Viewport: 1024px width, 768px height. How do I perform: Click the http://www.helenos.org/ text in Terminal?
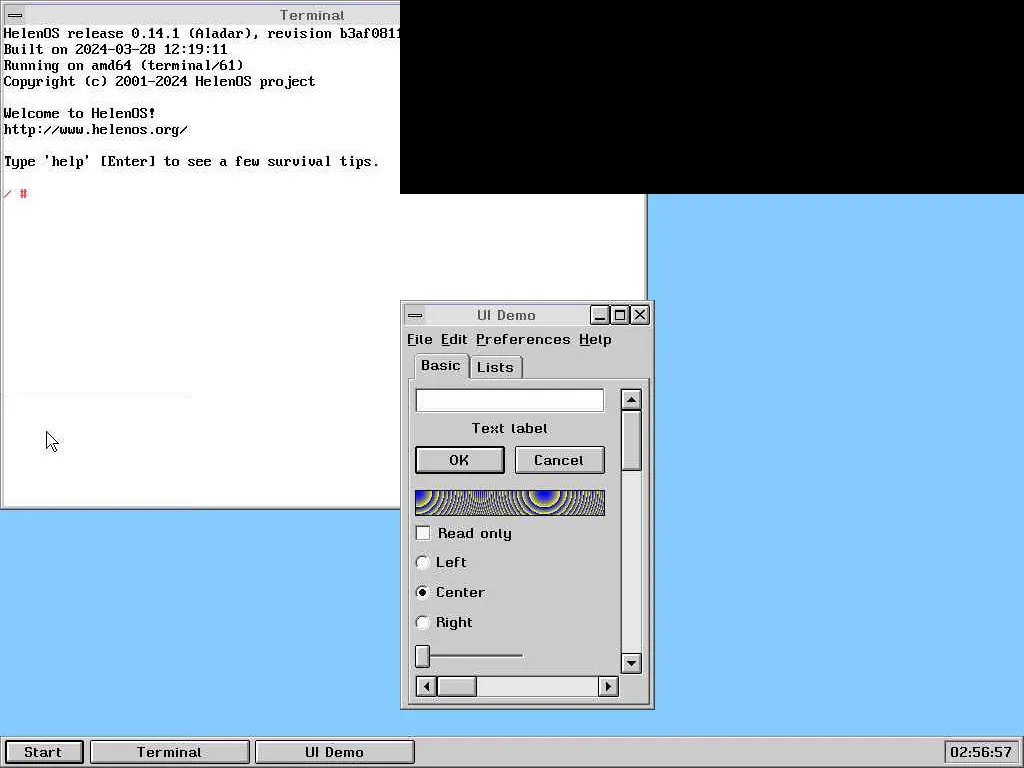point(95,129)
